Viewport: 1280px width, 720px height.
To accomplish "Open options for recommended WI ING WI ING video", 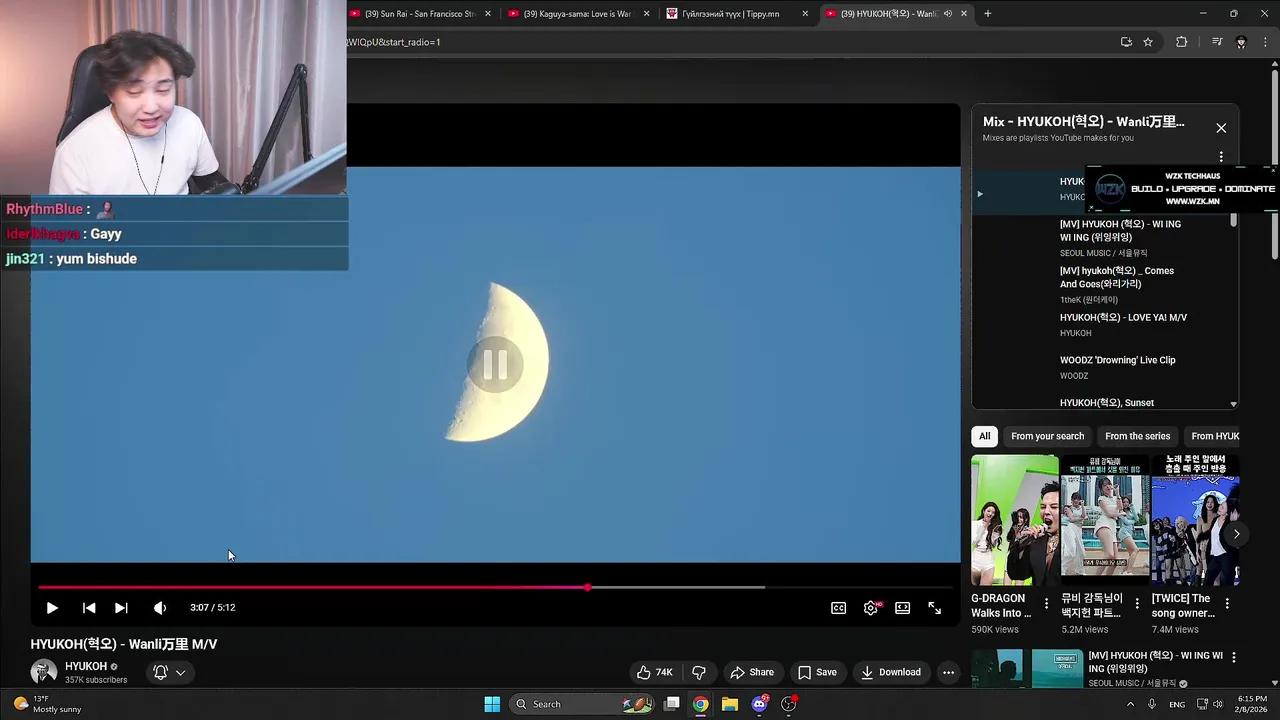I will pos(1233,657).
